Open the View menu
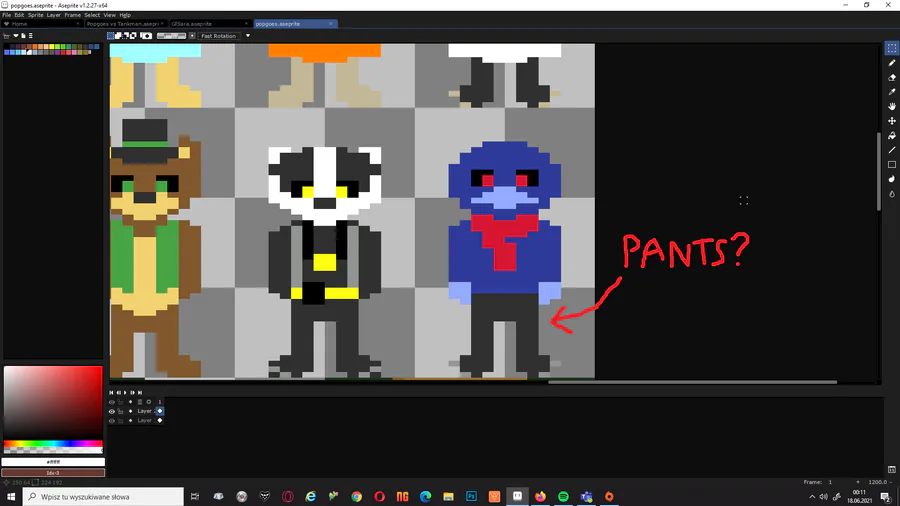The width and height of the screenshot is (900, 506). tap(109, 15)
